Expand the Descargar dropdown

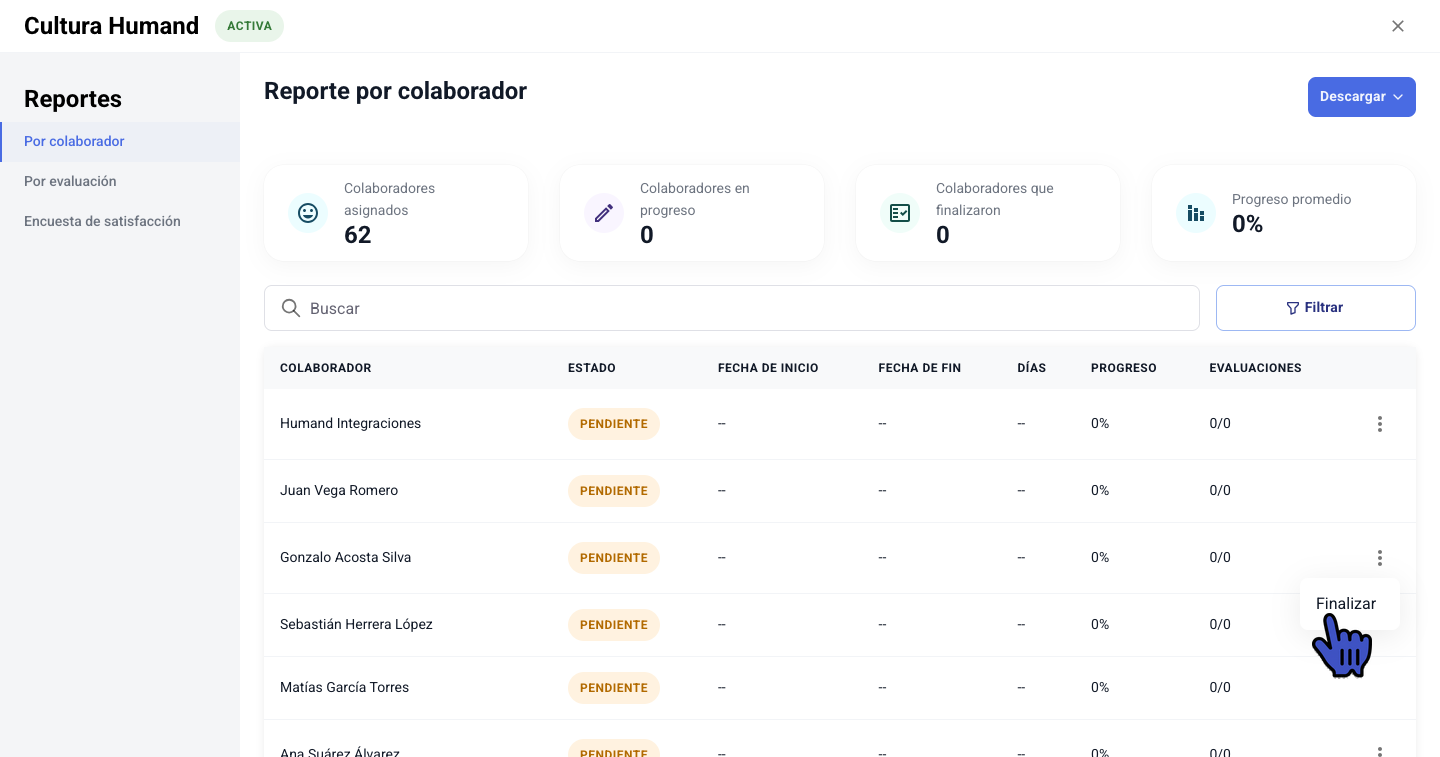pos(1362,97)
